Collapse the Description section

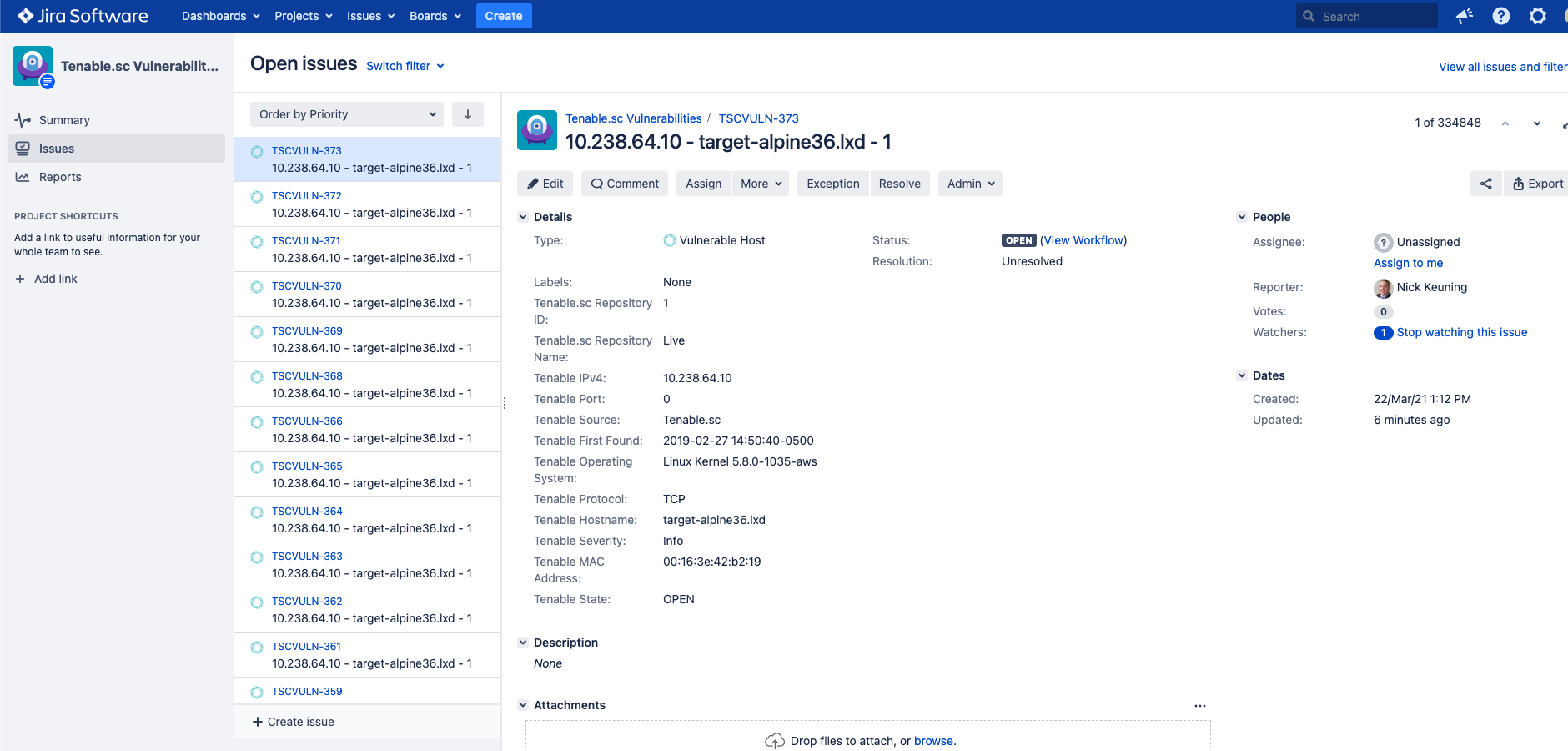click(523, 643)
